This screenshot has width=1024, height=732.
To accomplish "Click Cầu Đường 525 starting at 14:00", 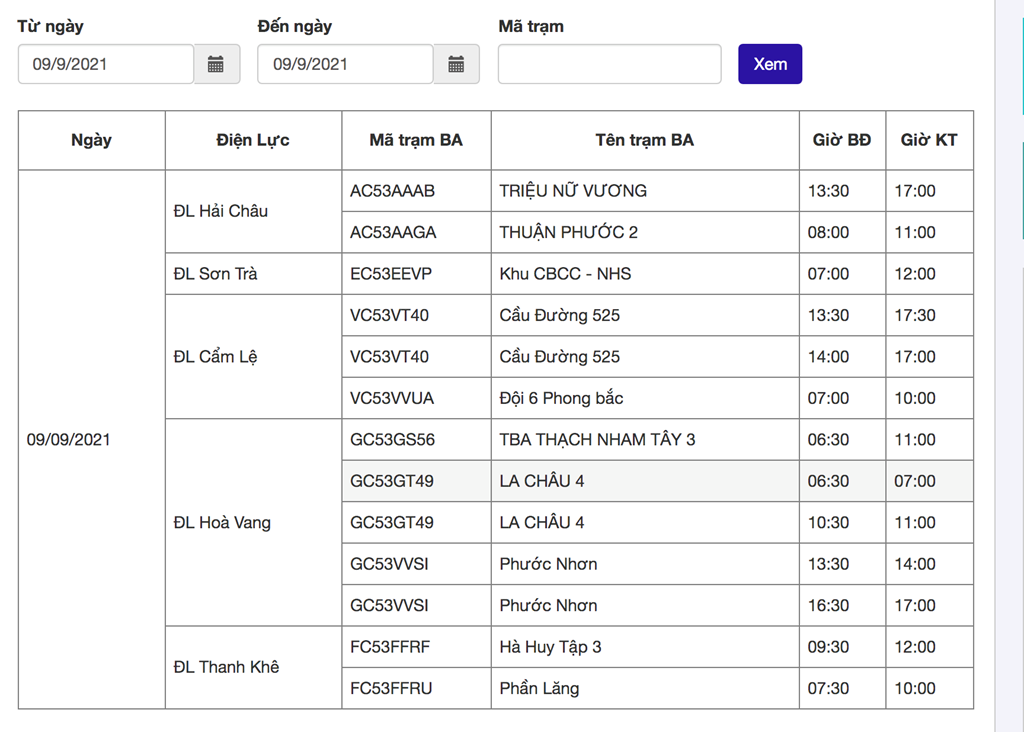I will 559,357.
